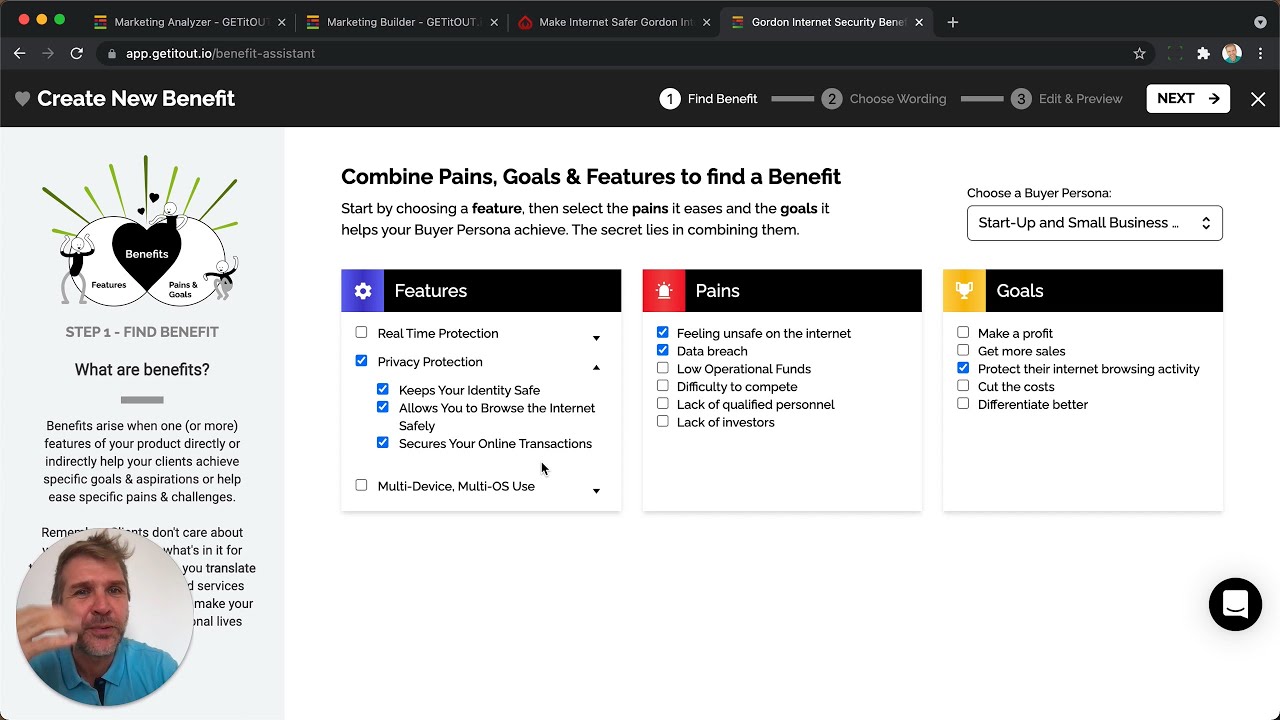Check the Get more sales goal
The width and height of the screenshot is (1280, 720).
click(x=963, y=350)
